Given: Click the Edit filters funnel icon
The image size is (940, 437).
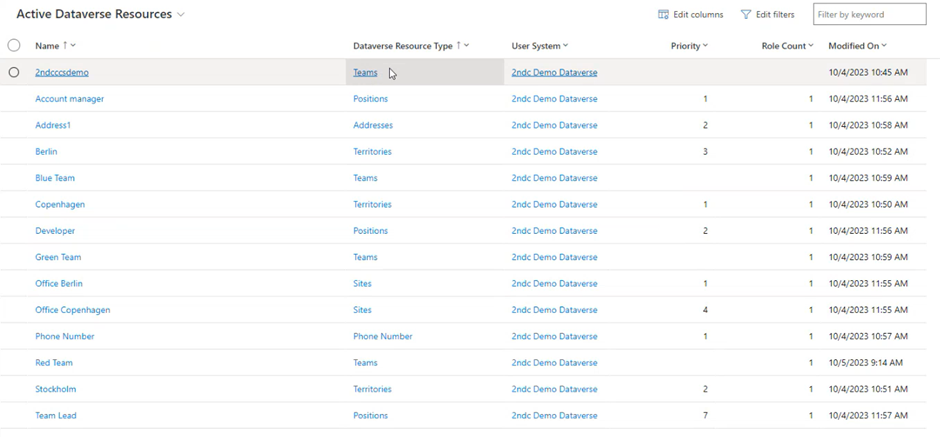Looking at the screenshot, I should (x=746, y=15).
